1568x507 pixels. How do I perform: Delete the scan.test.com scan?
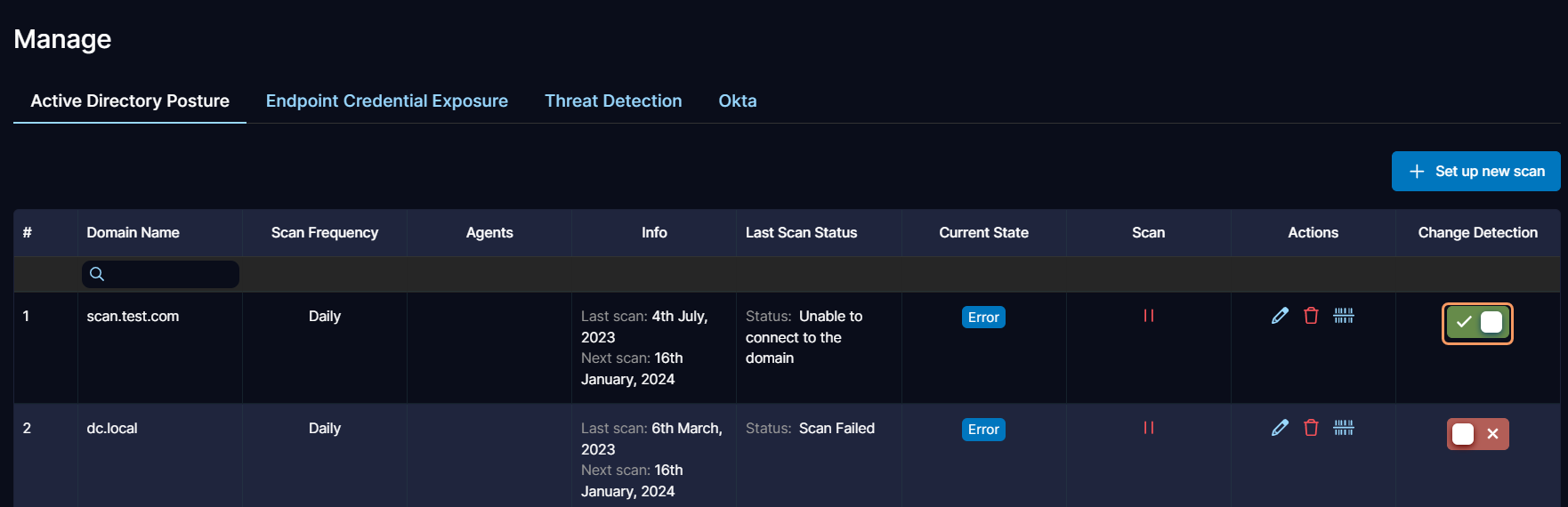1311,316
